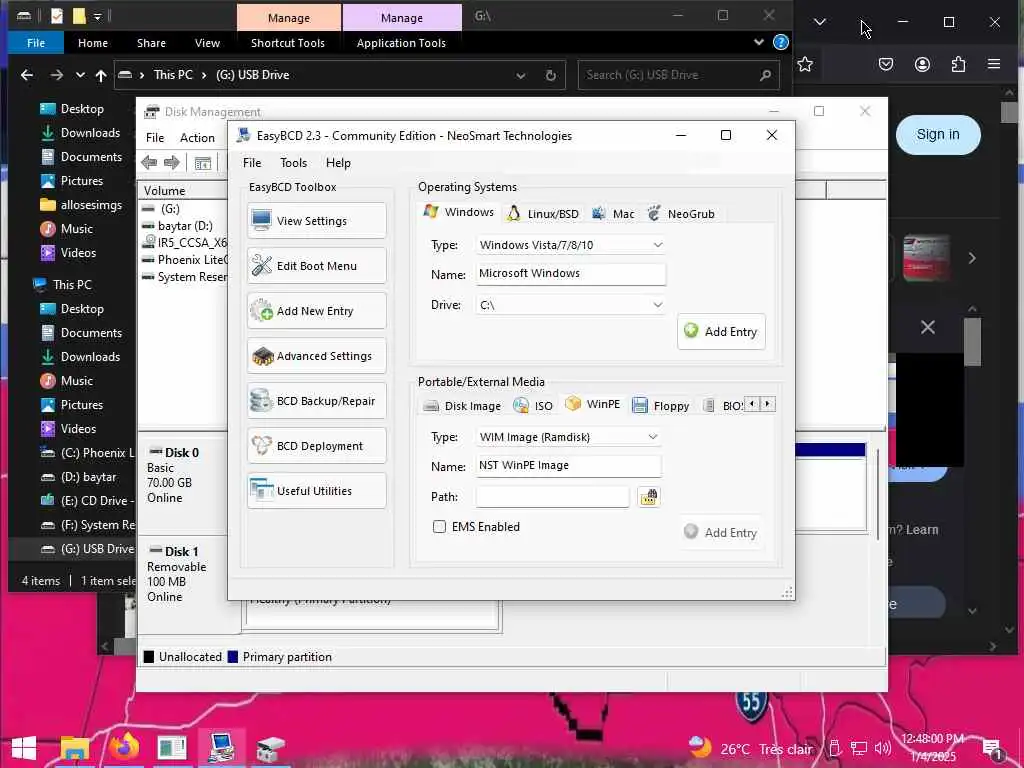
Task: Click Explorer up one level arrow
Action: (x=101, y=75)
